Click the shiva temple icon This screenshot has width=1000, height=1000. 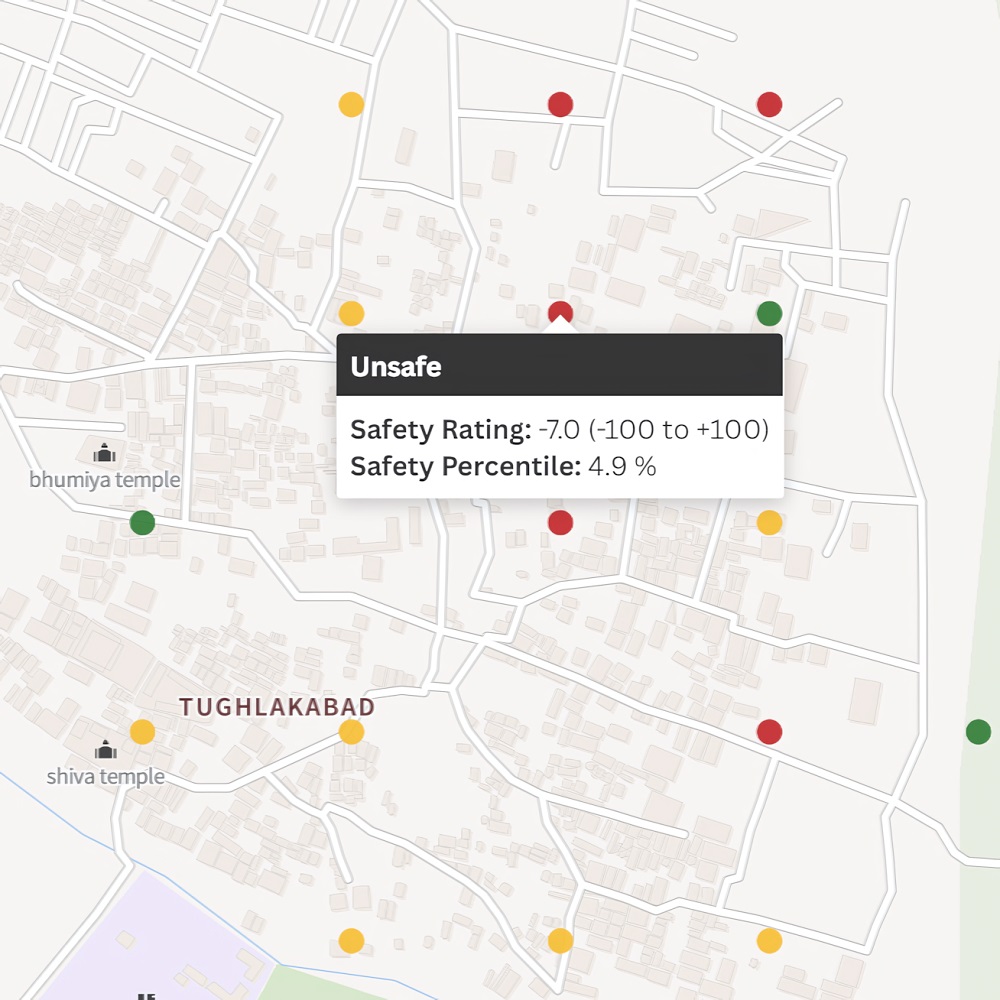point(105,750)
